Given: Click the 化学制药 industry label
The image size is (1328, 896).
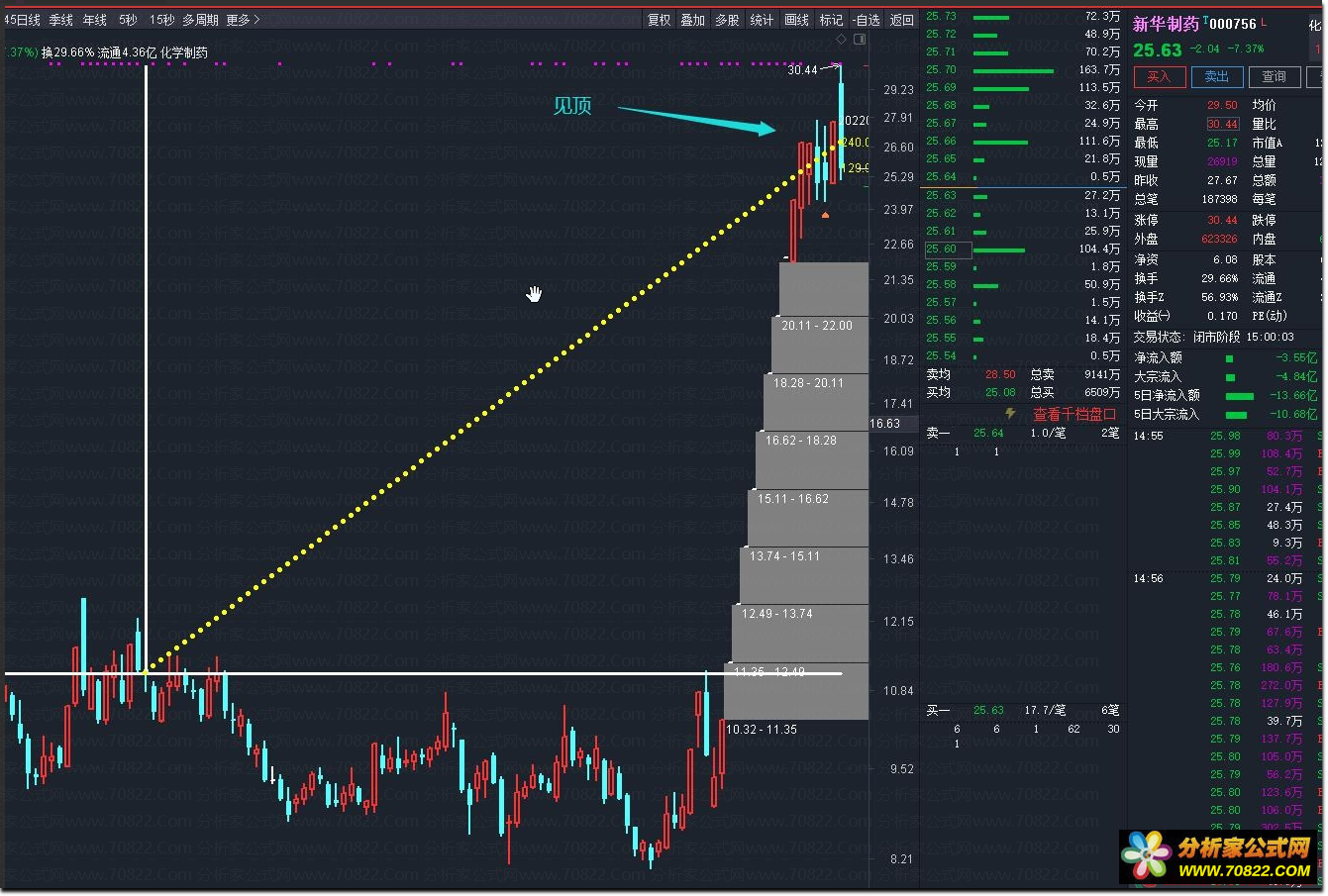Looking at the screenshot, I should coord(184,52).
